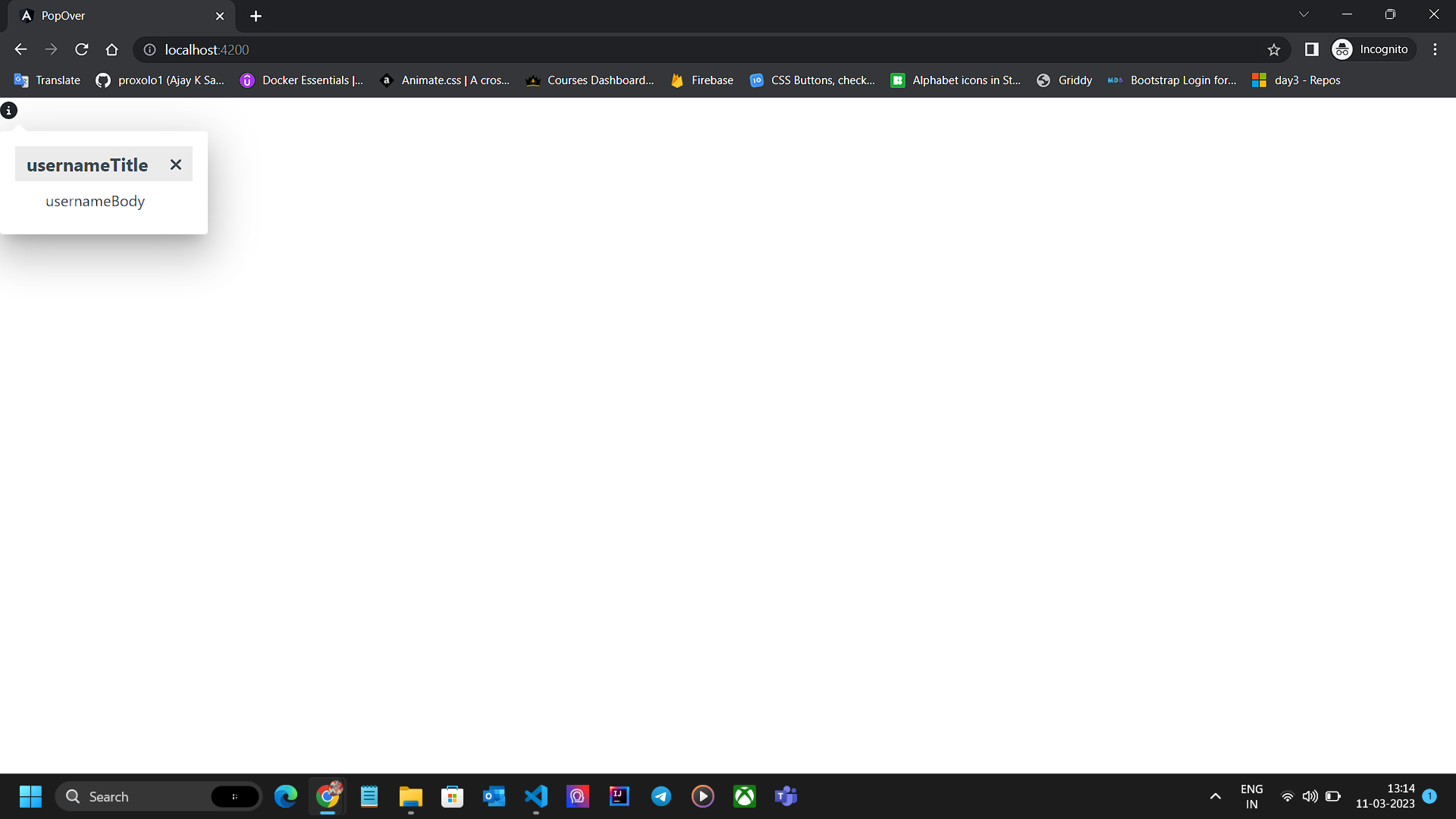1456x819 pixels.
Task: Toggle the browser side panel
Action: pos(1311,49)
